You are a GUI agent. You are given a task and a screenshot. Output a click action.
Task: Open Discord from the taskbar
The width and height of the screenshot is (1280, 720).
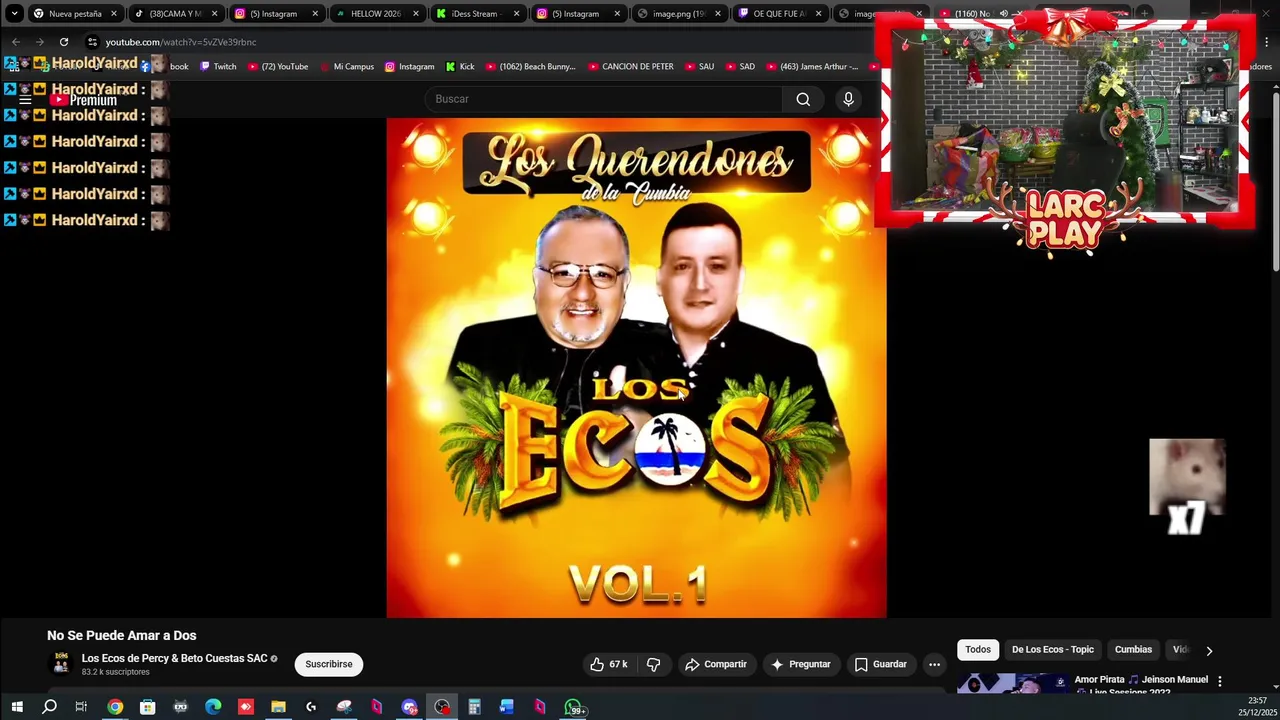[x=409, y=707]
